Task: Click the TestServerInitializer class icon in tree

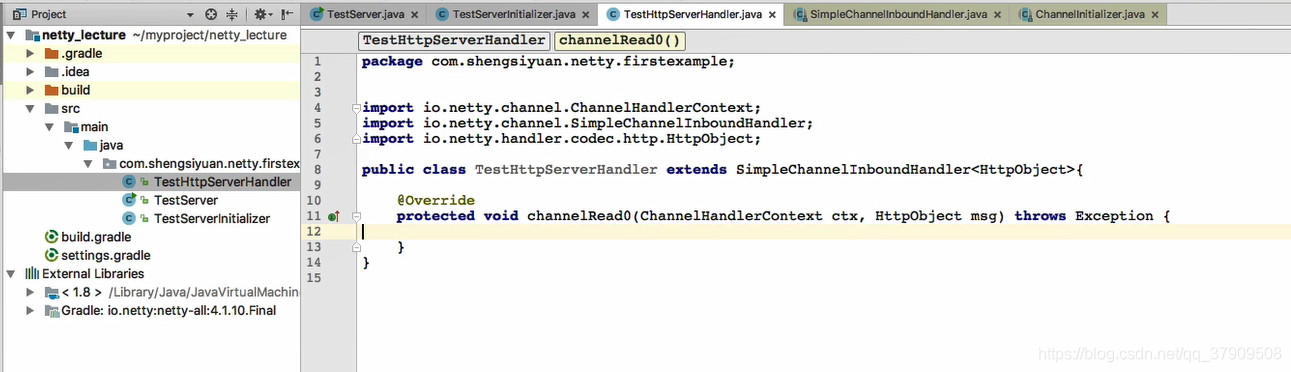Action: coord(128,219)
